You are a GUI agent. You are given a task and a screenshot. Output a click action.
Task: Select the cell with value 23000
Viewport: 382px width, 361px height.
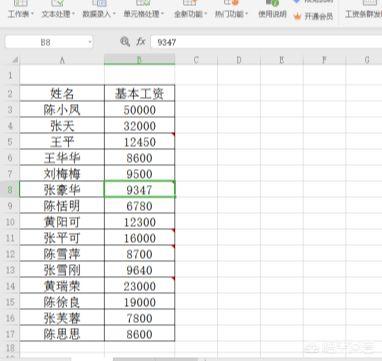click(x=140, y=285)
